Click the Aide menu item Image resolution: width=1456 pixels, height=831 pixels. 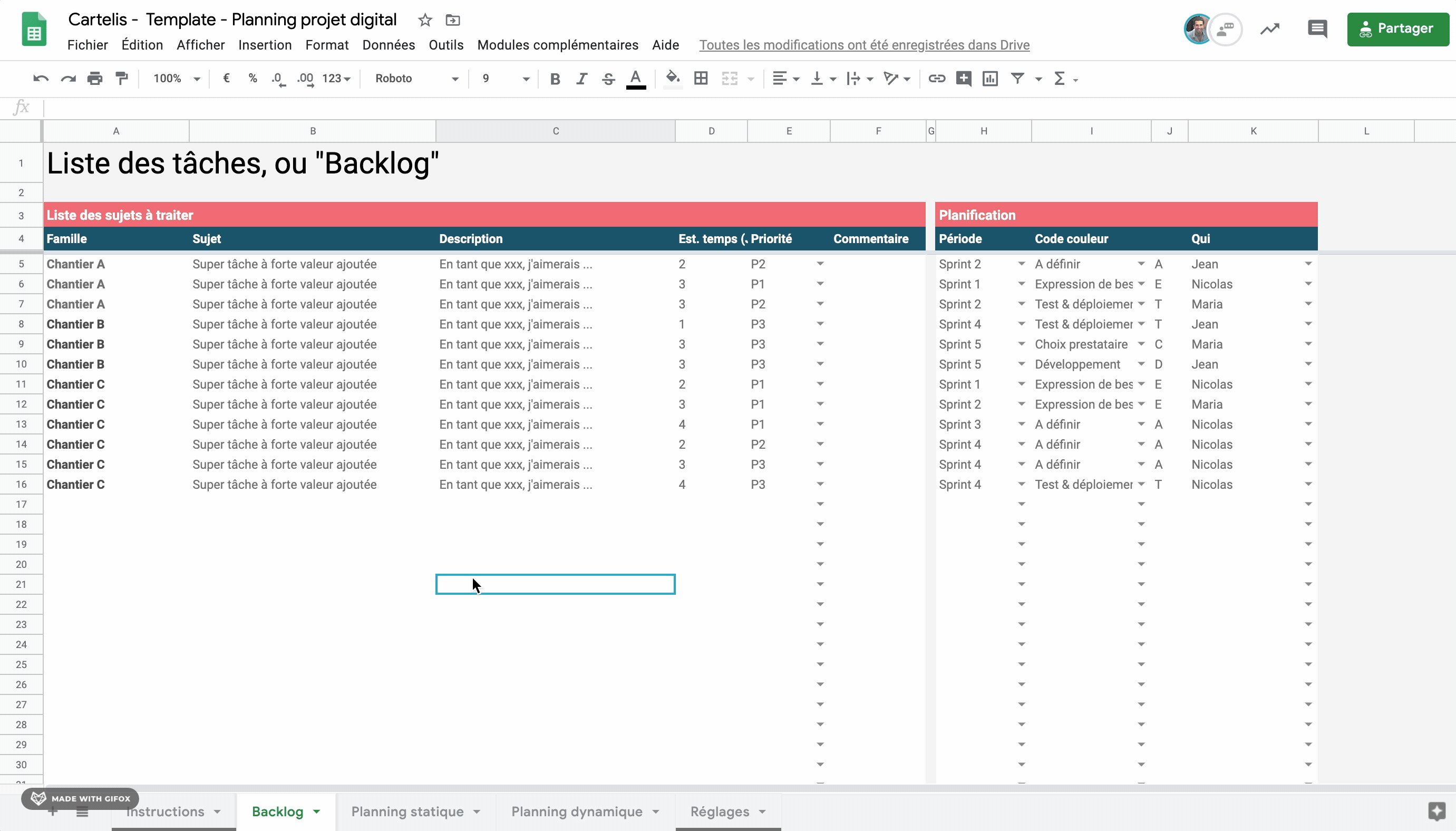(x=665, y=45)
